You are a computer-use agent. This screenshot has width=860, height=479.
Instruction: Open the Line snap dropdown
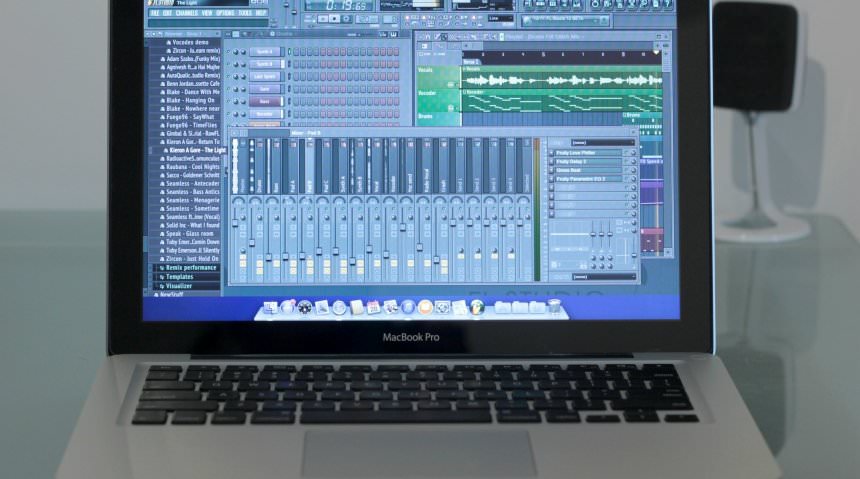click(x=501, y=19)
